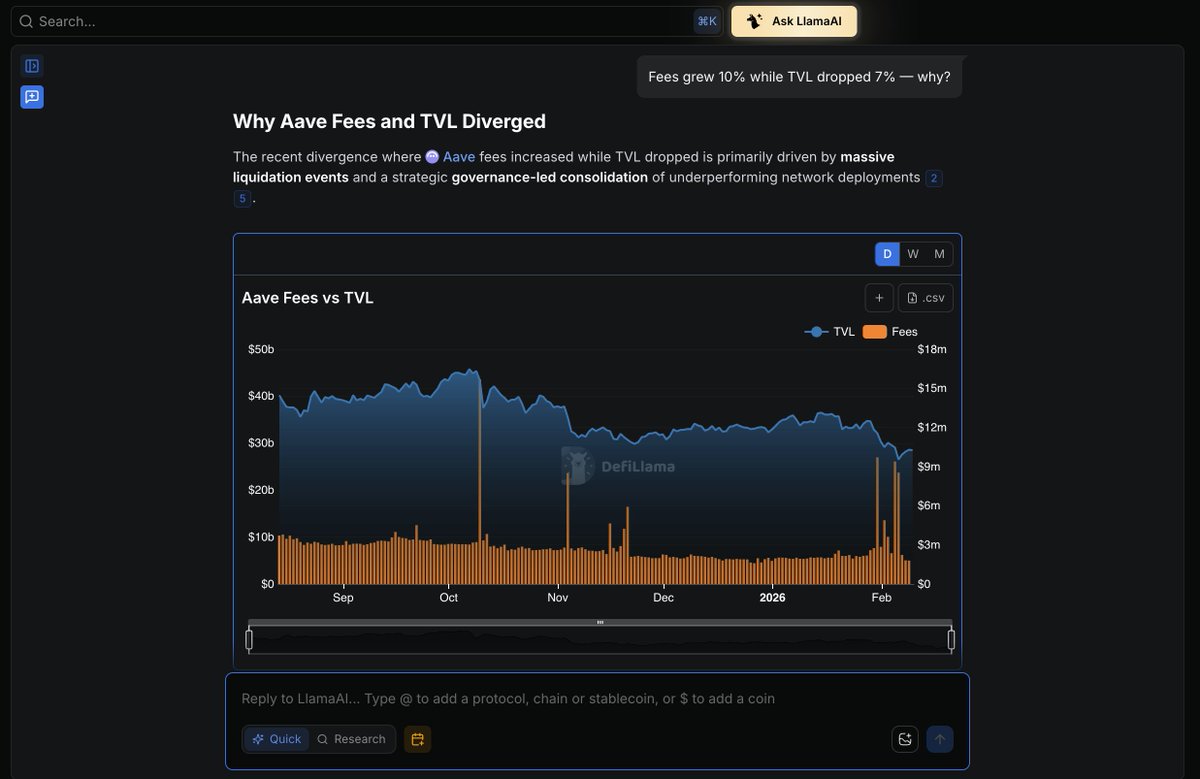Click the "Nov" x-axis label

click(x=557, y=598)
